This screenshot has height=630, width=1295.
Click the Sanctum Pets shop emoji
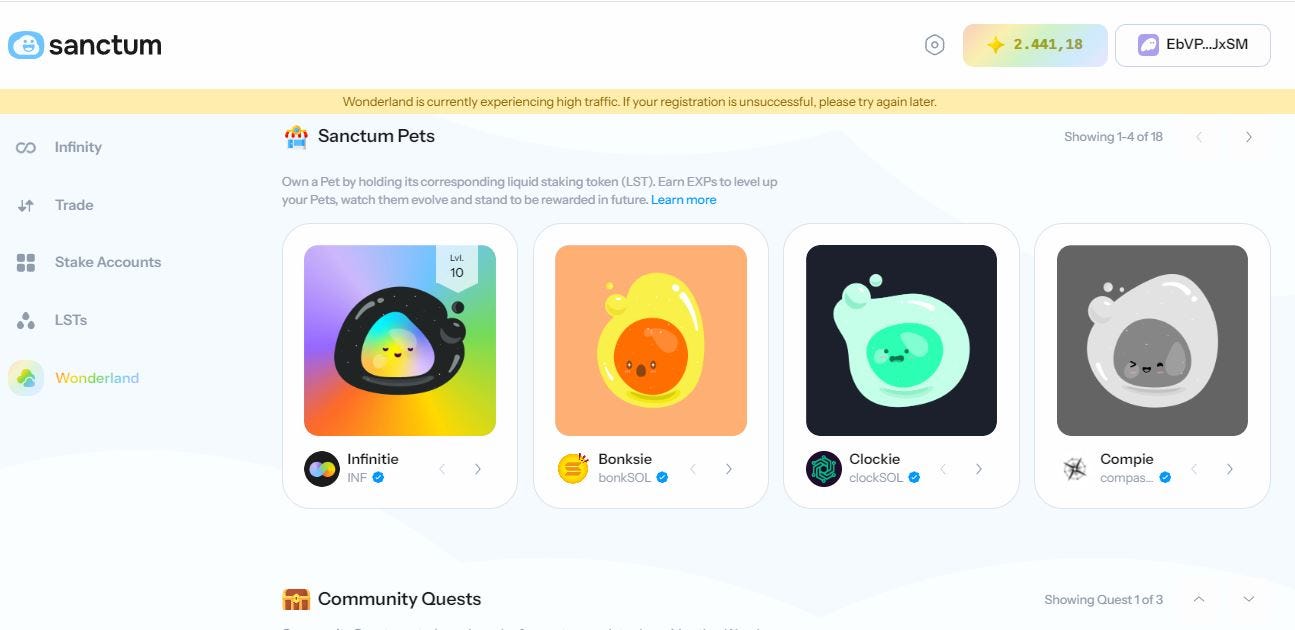(x=295, y=135)
